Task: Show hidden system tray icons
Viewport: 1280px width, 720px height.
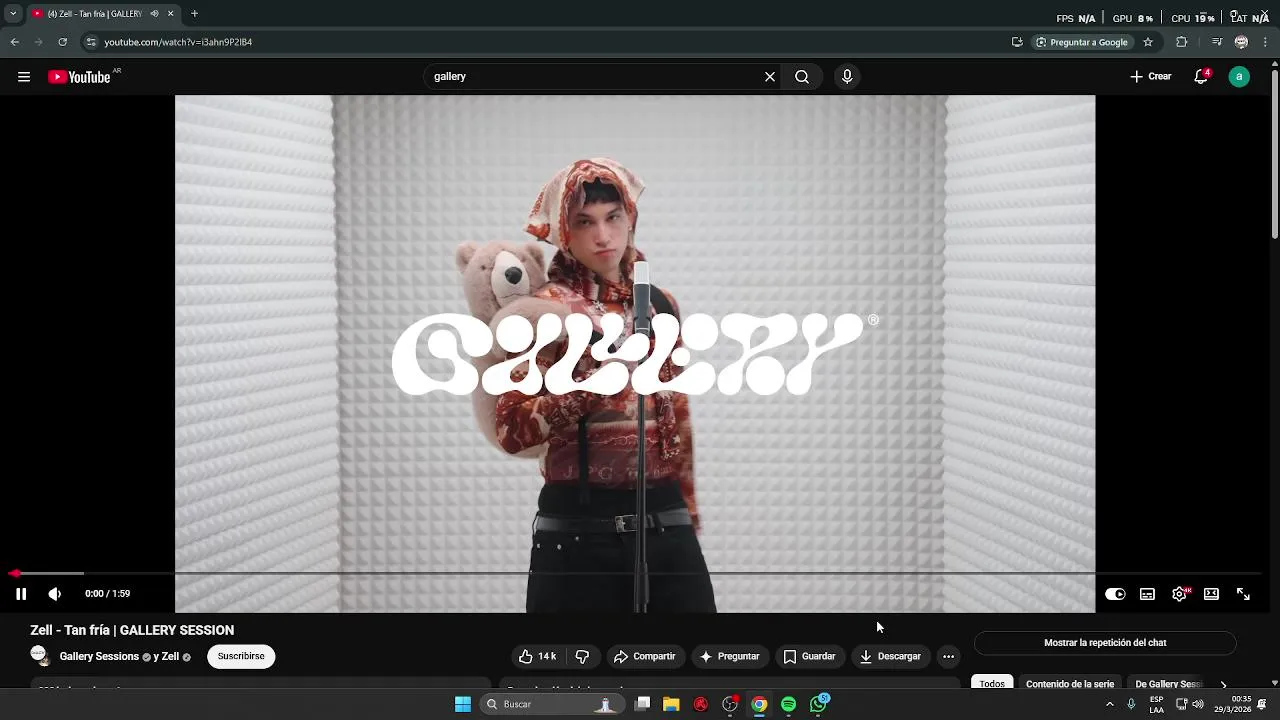Action: coord(1109,704)
